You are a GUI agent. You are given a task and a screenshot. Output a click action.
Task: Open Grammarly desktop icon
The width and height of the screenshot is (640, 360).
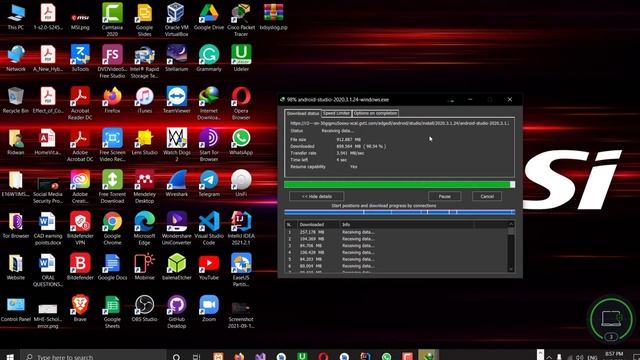[x=209, y=59]
